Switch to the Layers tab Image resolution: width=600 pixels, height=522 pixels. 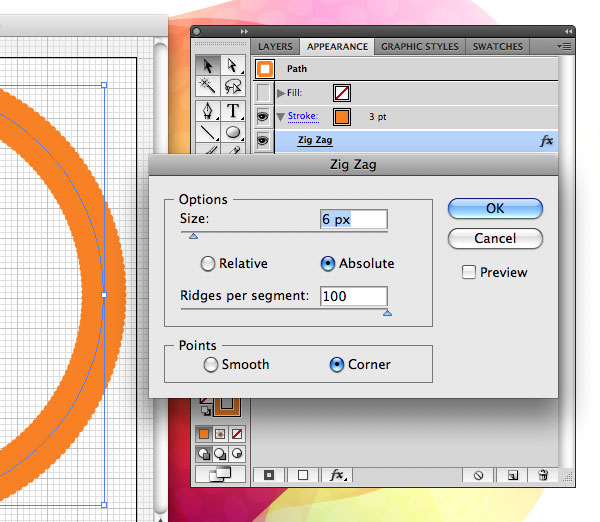[275, 47]
